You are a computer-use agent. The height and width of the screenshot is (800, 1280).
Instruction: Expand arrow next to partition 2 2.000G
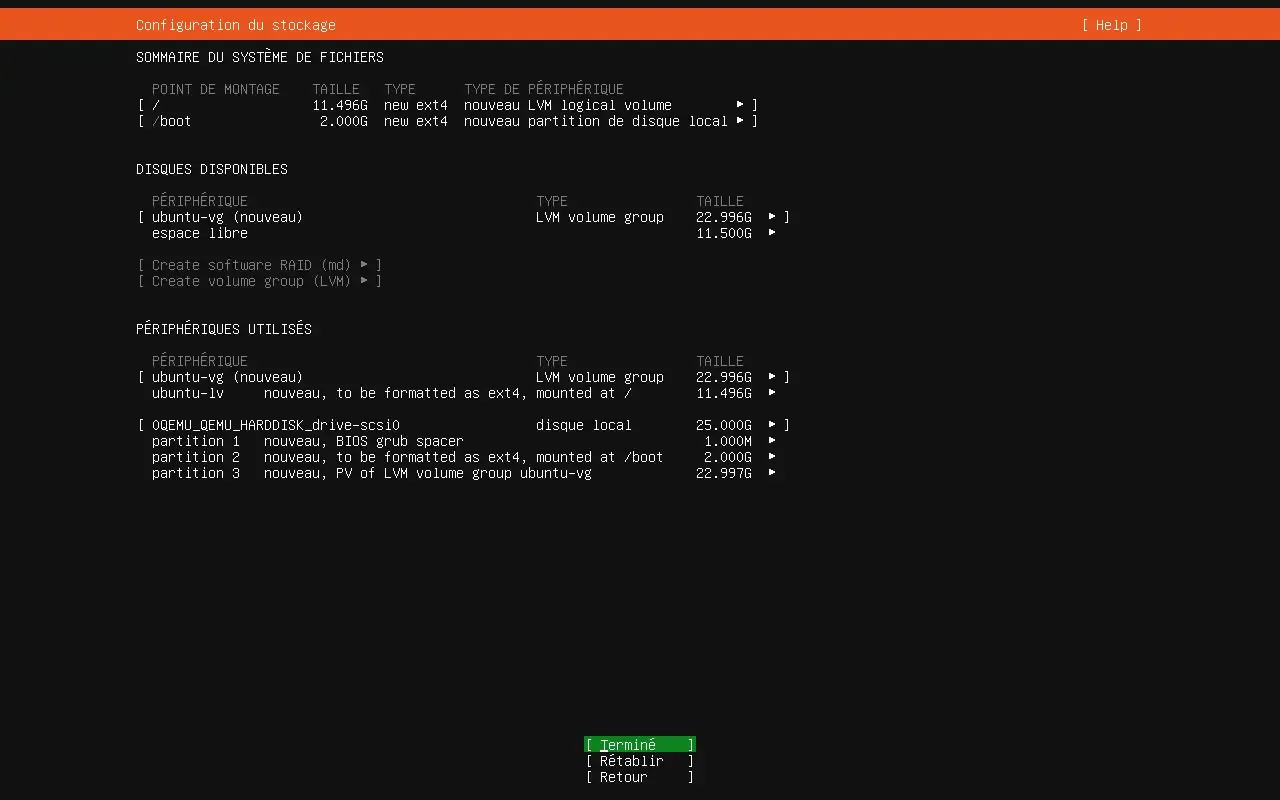(772, 457)
